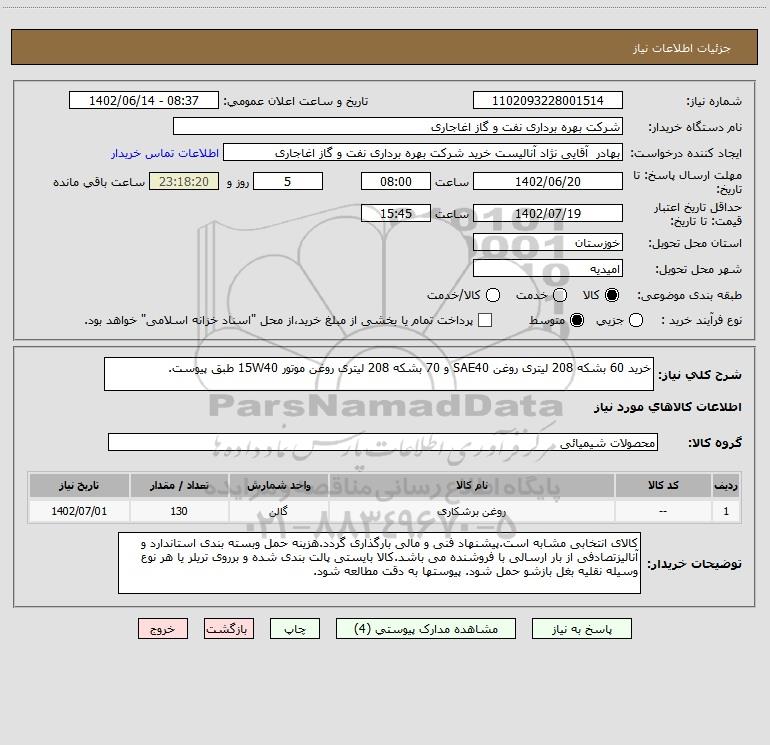Click the general need description text box
770x745 pixels.
coord(379,374)
